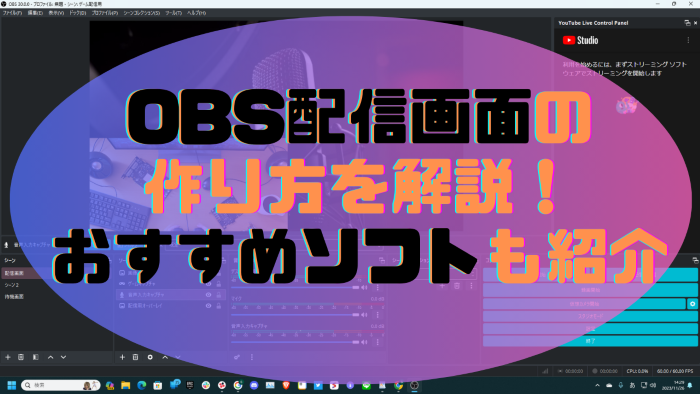Toggle lock on 配信用オーバーレイ source

pyautogui.click(x=219, y=306)
